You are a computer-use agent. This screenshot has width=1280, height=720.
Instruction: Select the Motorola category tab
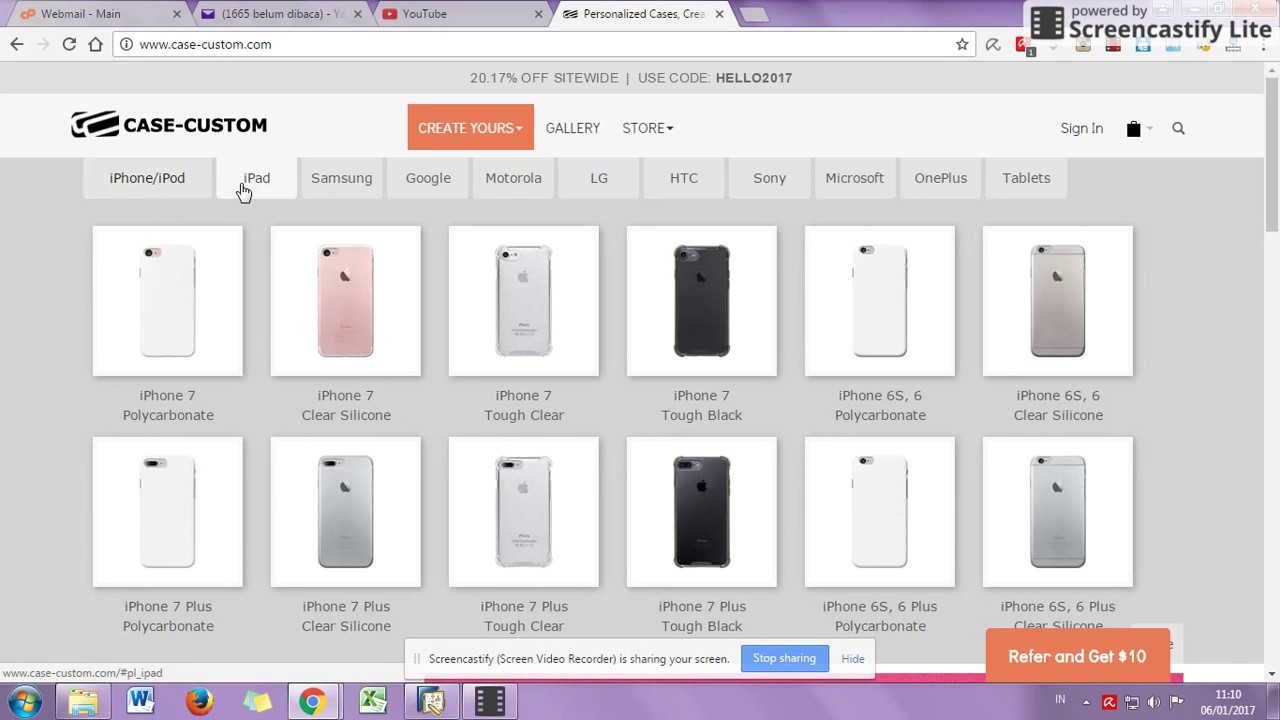tap(513, 178)
